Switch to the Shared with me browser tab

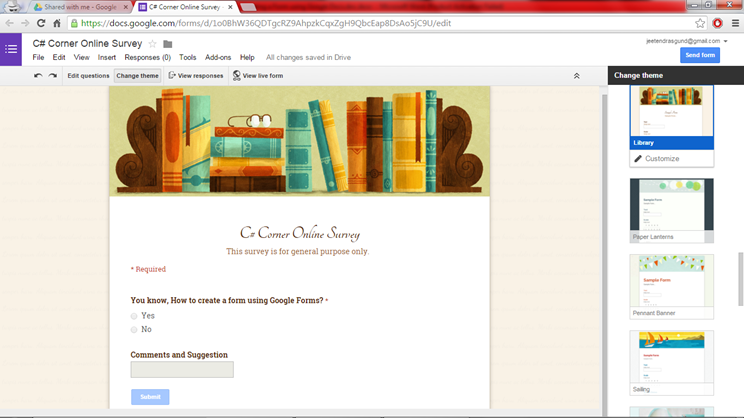(80, 7)
